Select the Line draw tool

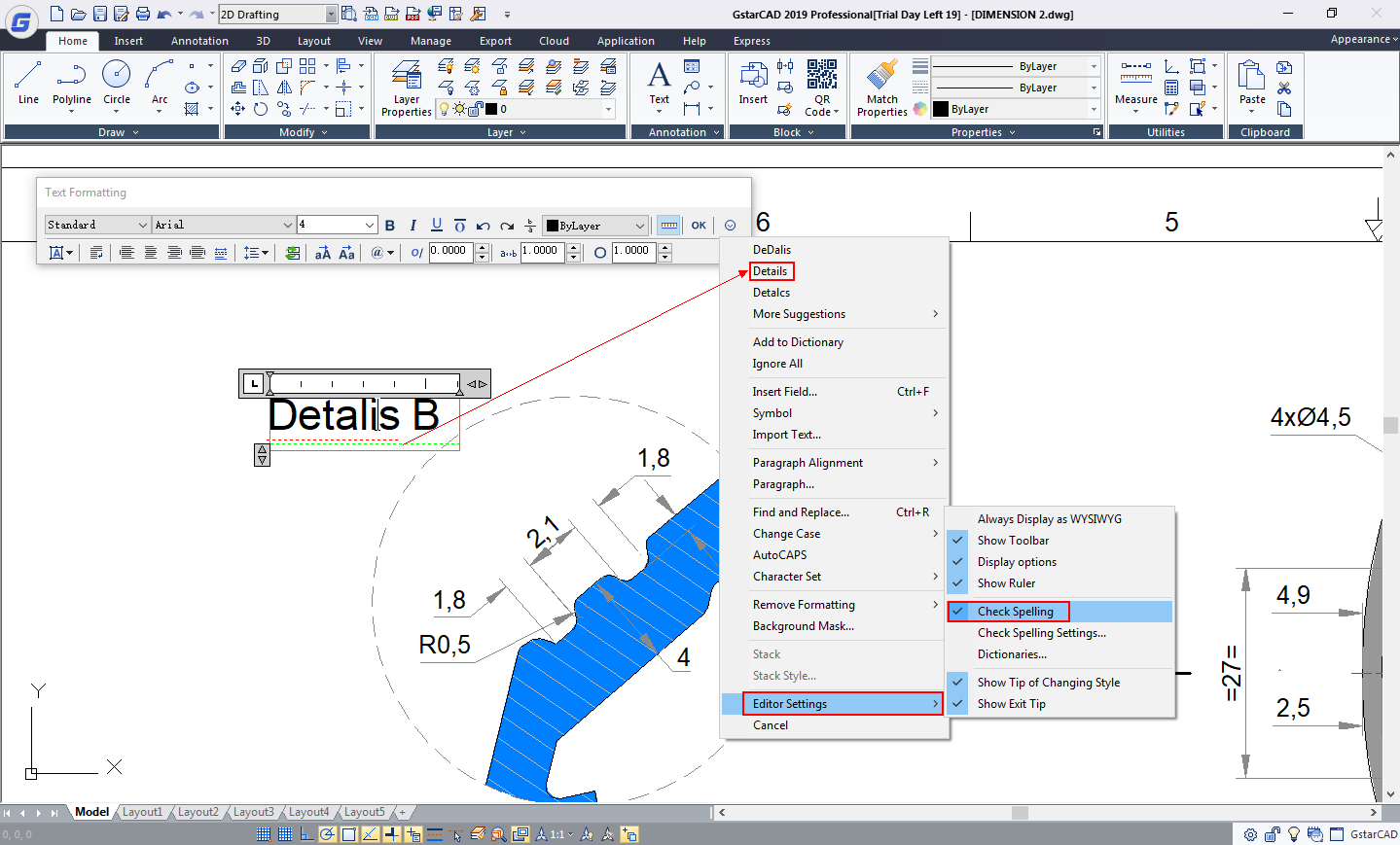click(28, 83)
